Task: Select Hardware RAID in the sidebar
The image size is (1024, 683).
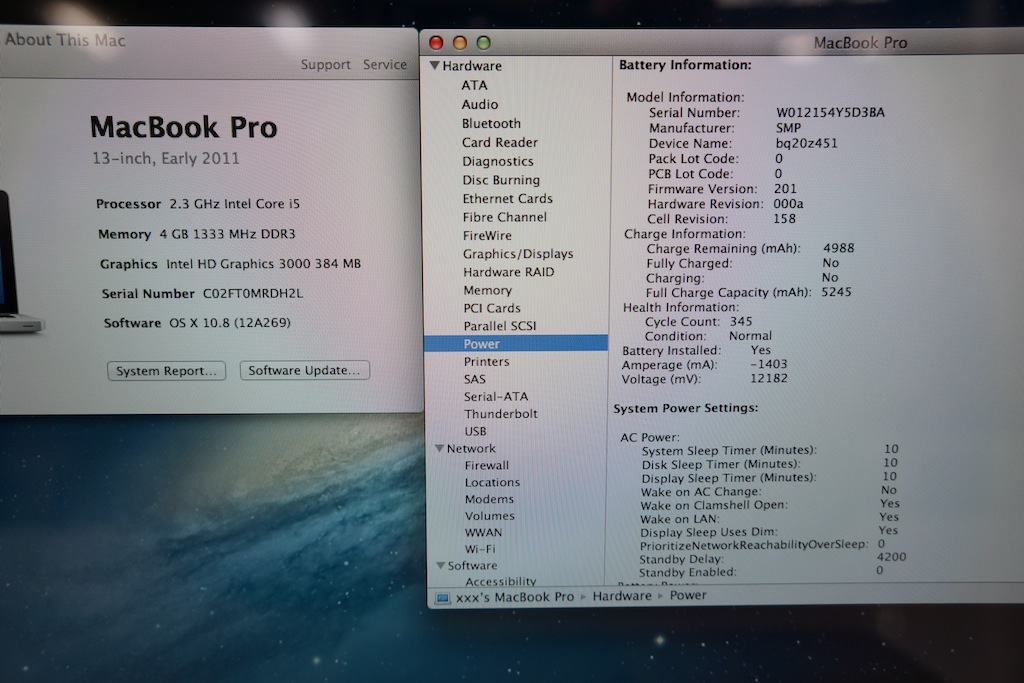Action: coord(509,272)
